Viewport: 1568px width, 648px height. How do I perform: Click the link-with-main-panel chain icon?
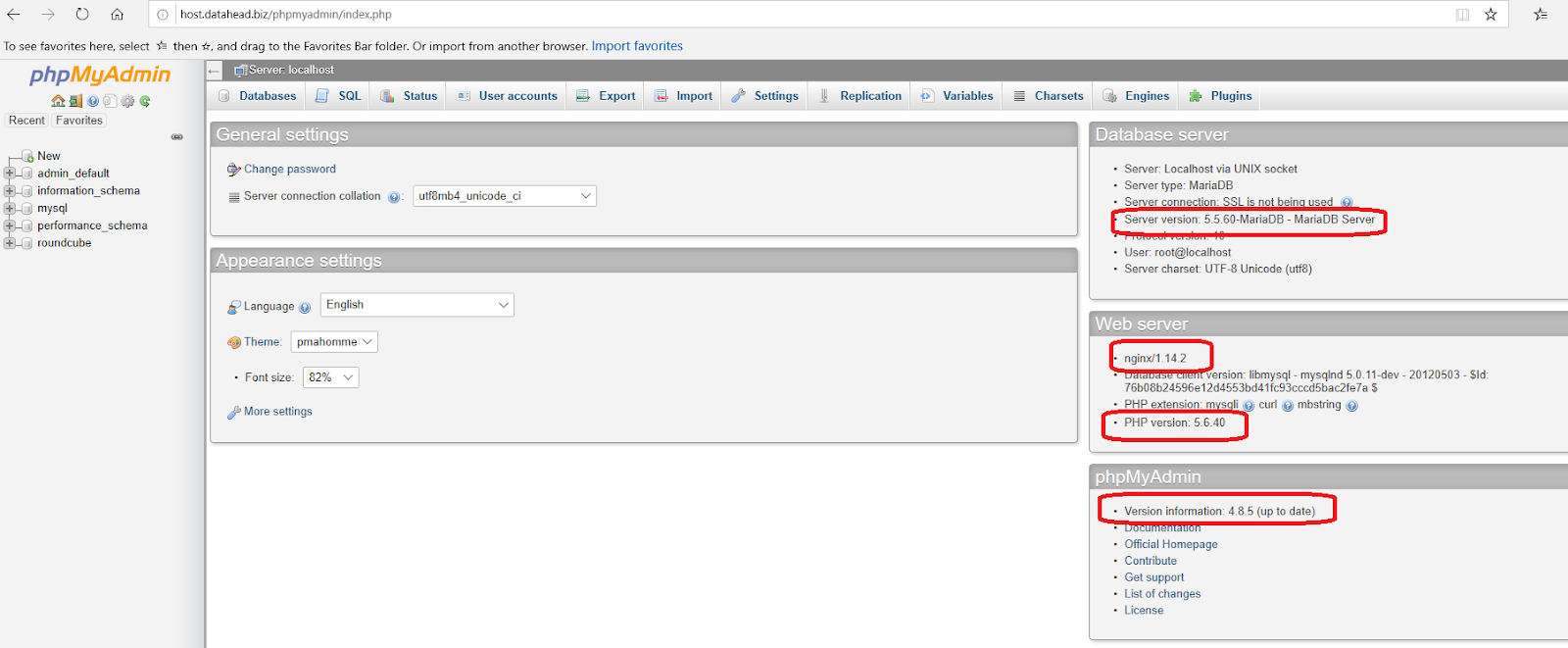pyautogui.click(x=177, y=137)
